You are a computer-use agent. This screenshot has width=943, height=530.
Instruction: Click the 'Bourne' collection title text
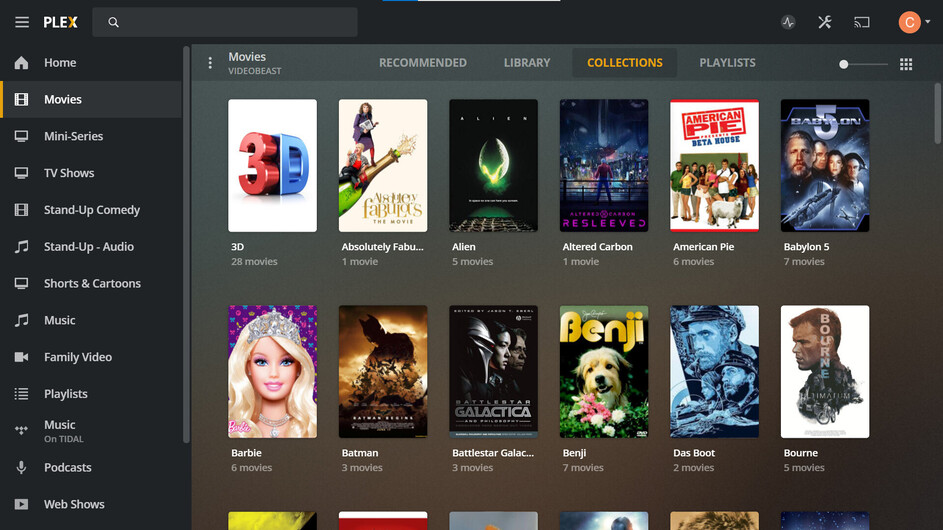click(x=800, y=452)
